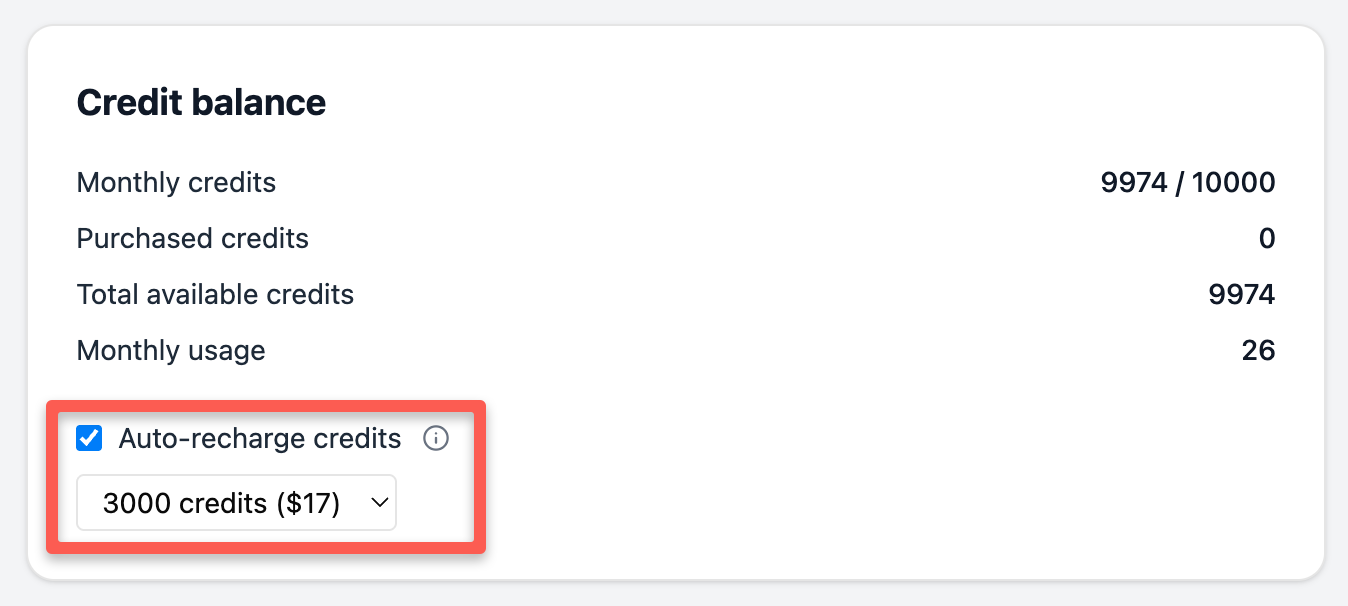Click the "9974 / 10000" monthly credits value
This screenshot has width=1348, height=606.
(1187, 183)
